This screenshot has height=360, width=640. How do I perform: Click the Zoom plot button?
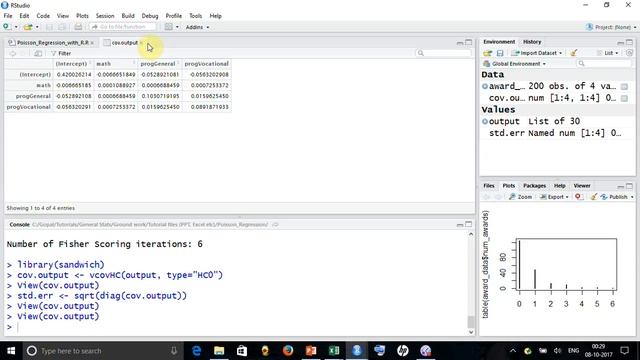pyautogui.click(x=520, y=197)
